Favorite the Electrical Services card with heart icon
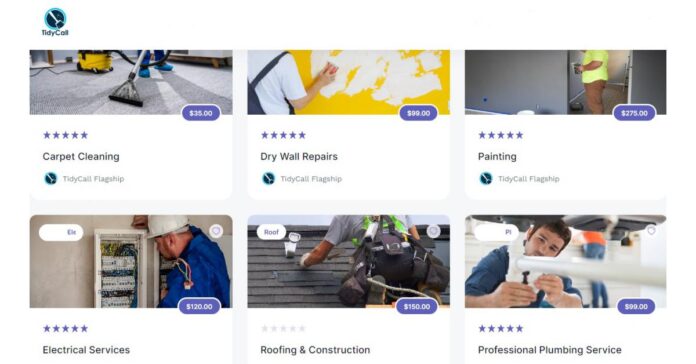 click(x=216, y=231)
